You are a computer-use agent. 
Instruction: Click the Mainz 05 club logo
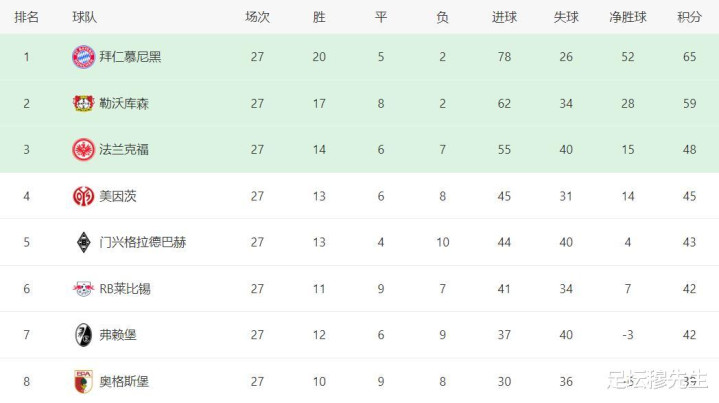coord(83,196)
